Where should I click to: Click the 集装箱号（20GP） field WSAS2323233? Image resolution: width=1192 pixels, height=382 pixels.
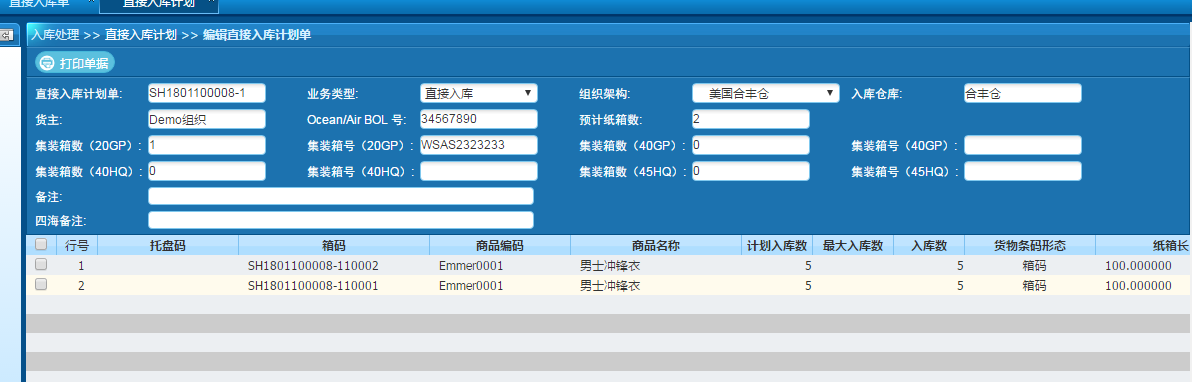coord(479,145)
